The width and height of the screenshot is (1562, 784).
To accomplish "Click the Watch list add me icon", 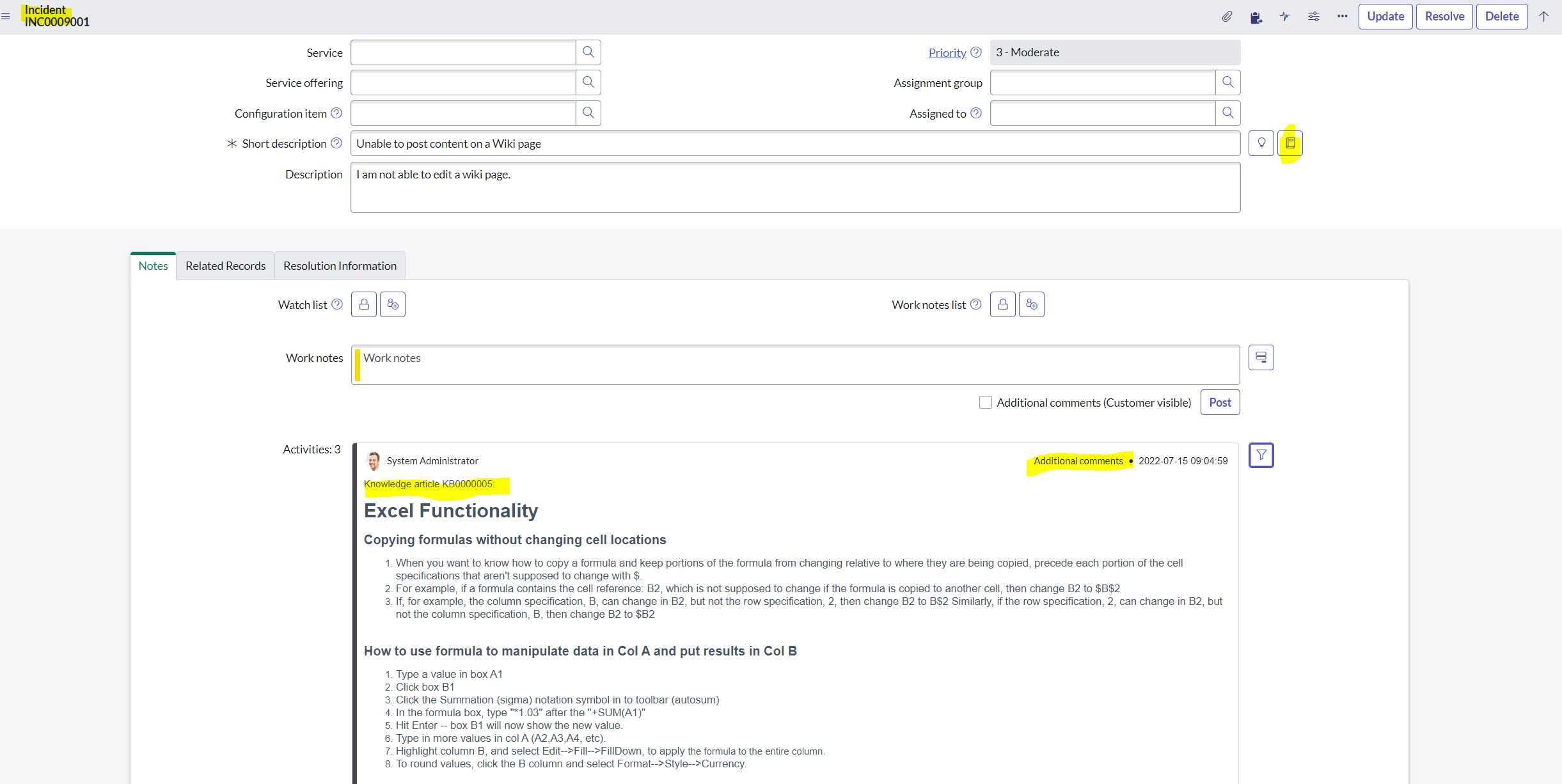I will coord(393,304).
